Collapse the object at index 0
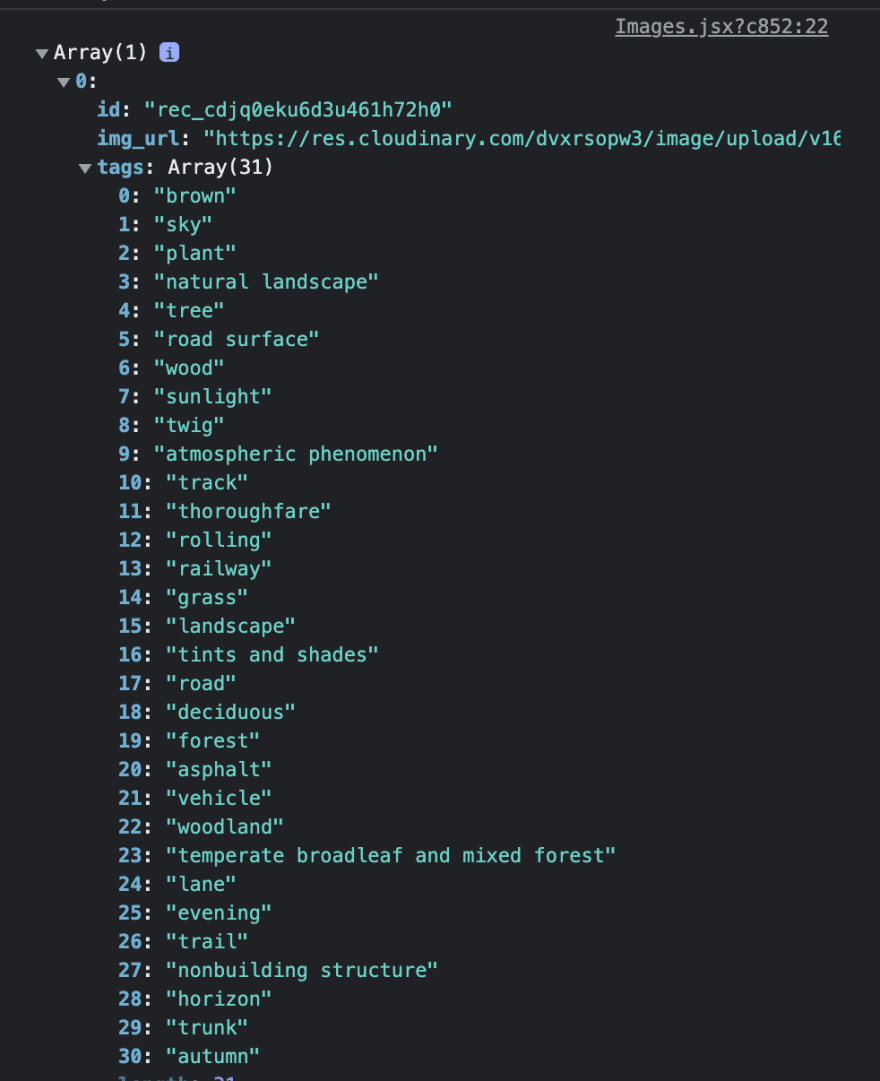This screenshot has height=1081, width=880. point(63,82)
